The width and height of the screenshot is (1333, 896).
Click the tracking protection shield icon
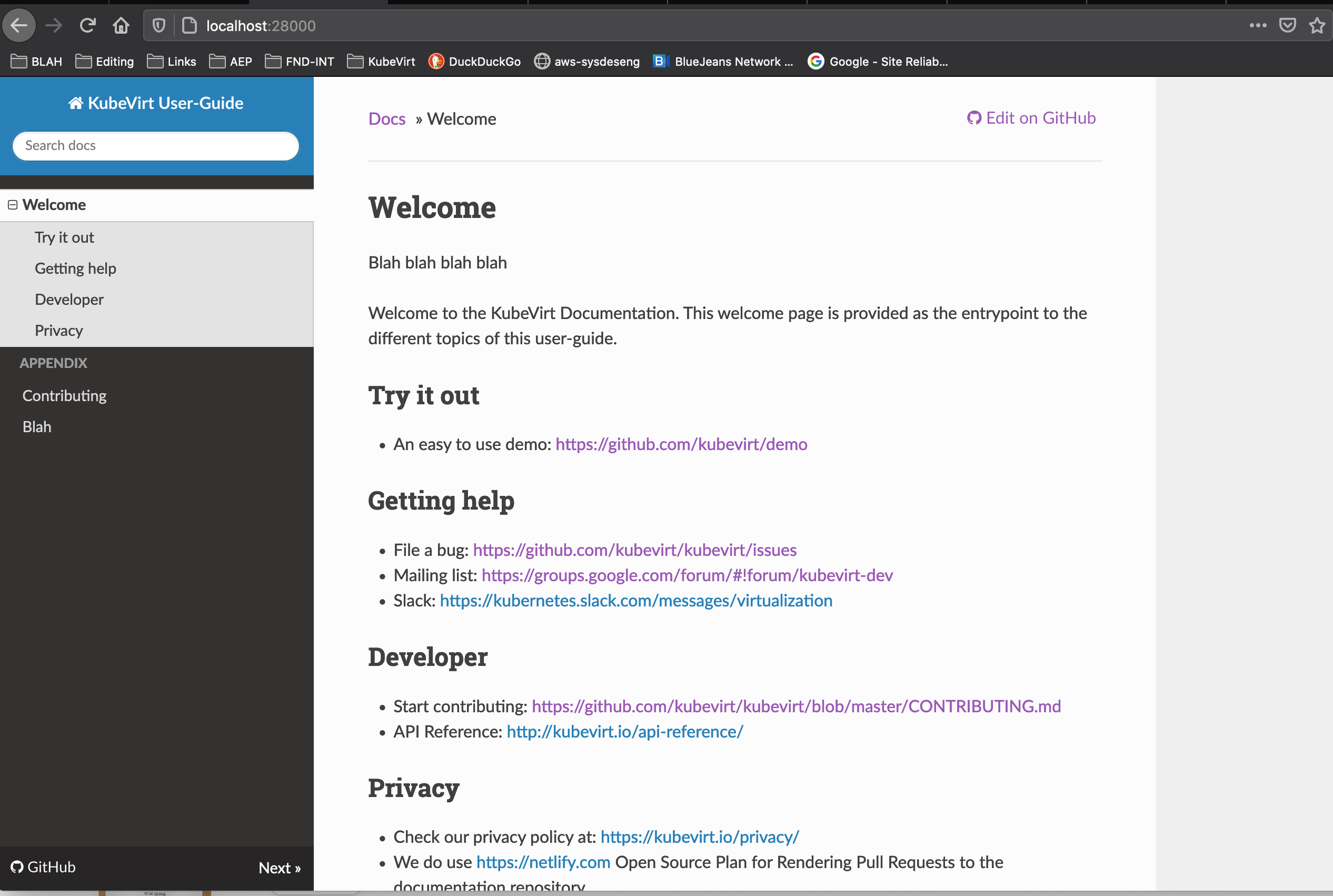tap(158, 25)
